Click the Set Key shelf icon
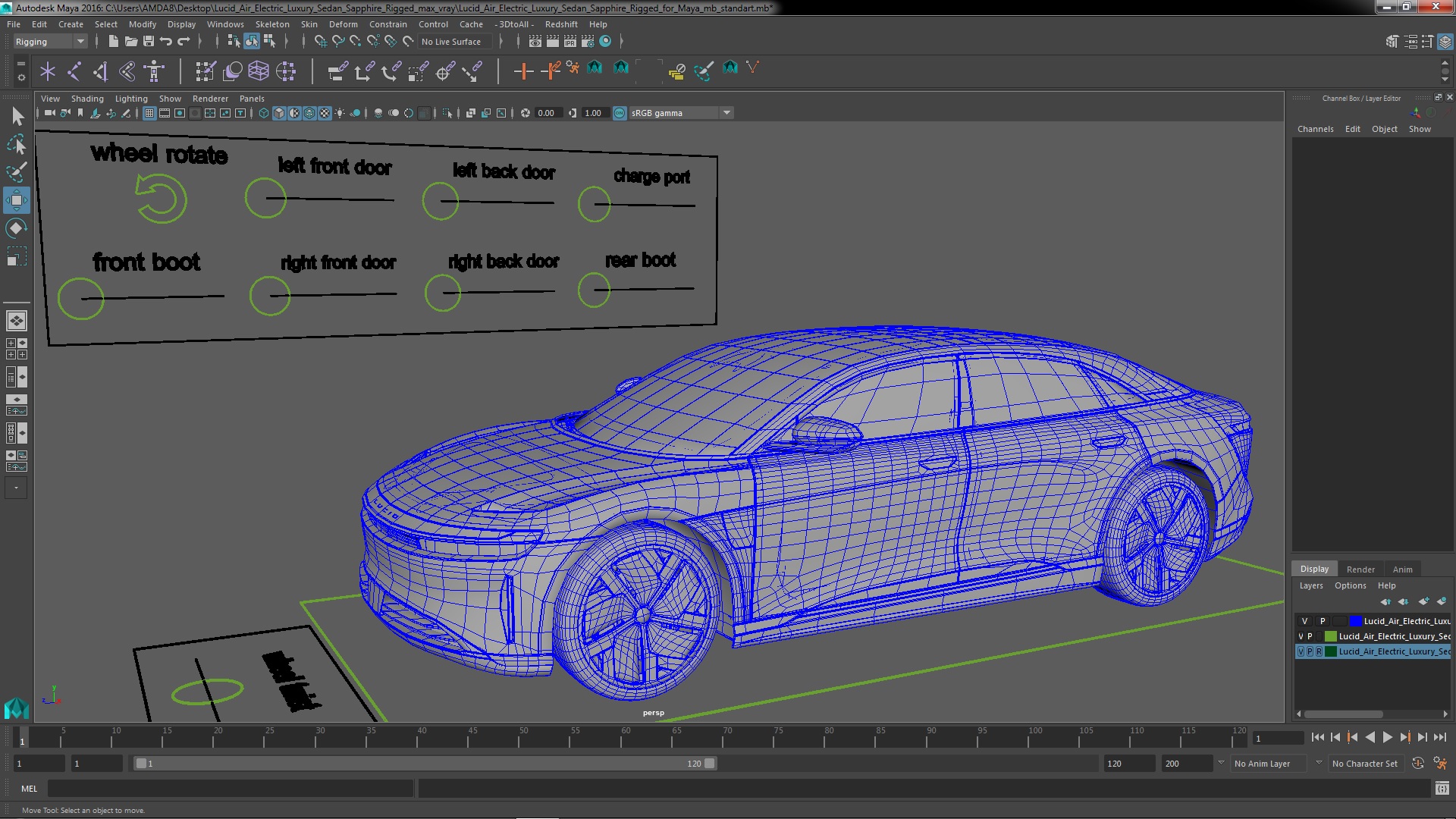The image size is (1456, 819). point(523,71)
